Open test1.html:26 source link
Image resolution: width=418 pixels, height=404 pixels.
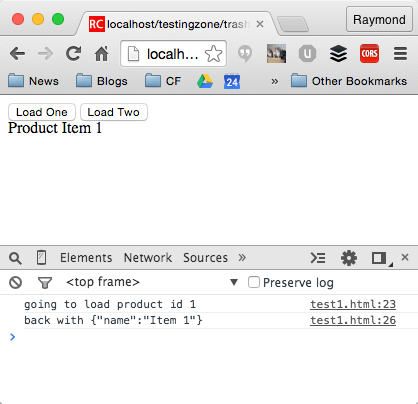pyautogui.click(x=353, y=320)
